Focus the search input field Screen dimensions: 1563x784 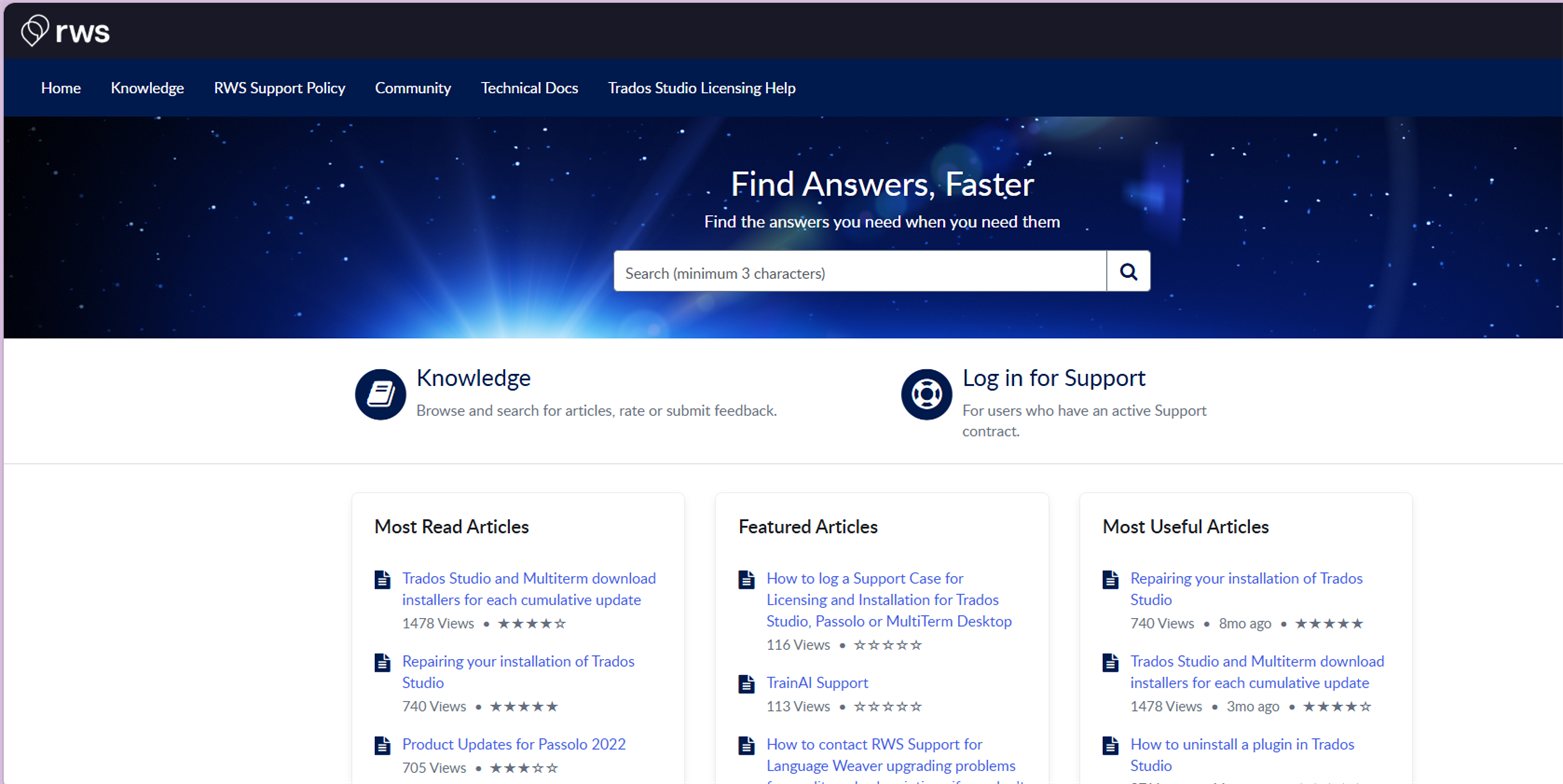[x=859, y=272]
